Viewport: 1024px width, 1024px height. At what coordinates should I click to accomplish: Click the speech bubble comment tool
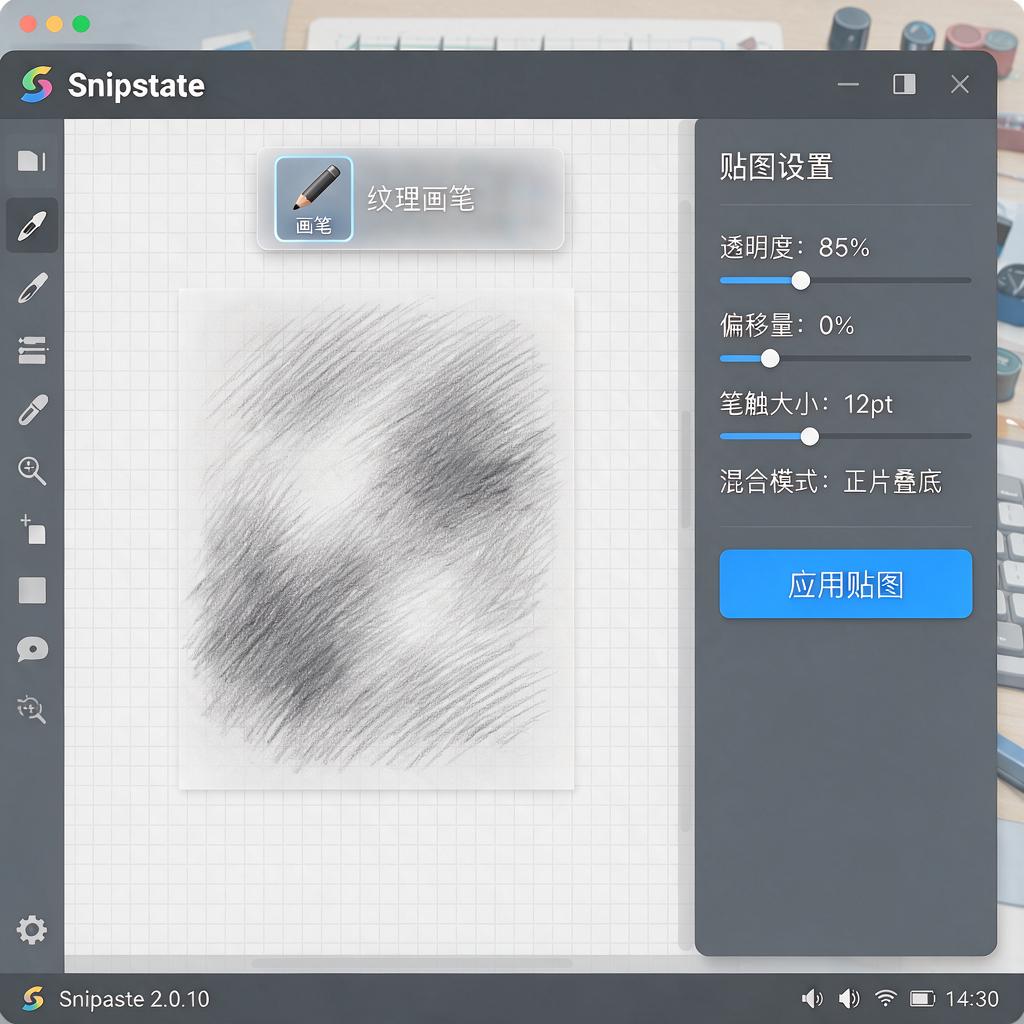[32, 649]
